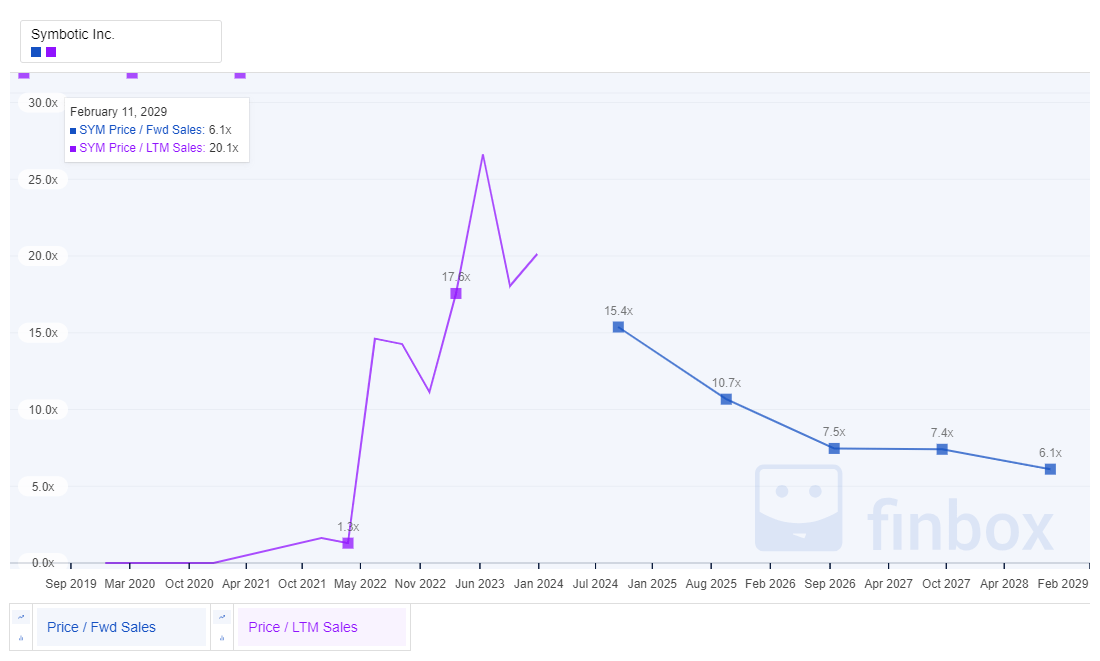Click the 17.6x data point on the purple line

click(455, 293)
